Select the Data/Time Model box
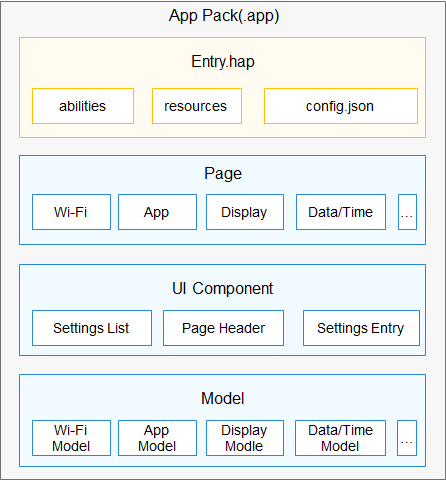This screenshot has height=480, width=446. point(340,438)
